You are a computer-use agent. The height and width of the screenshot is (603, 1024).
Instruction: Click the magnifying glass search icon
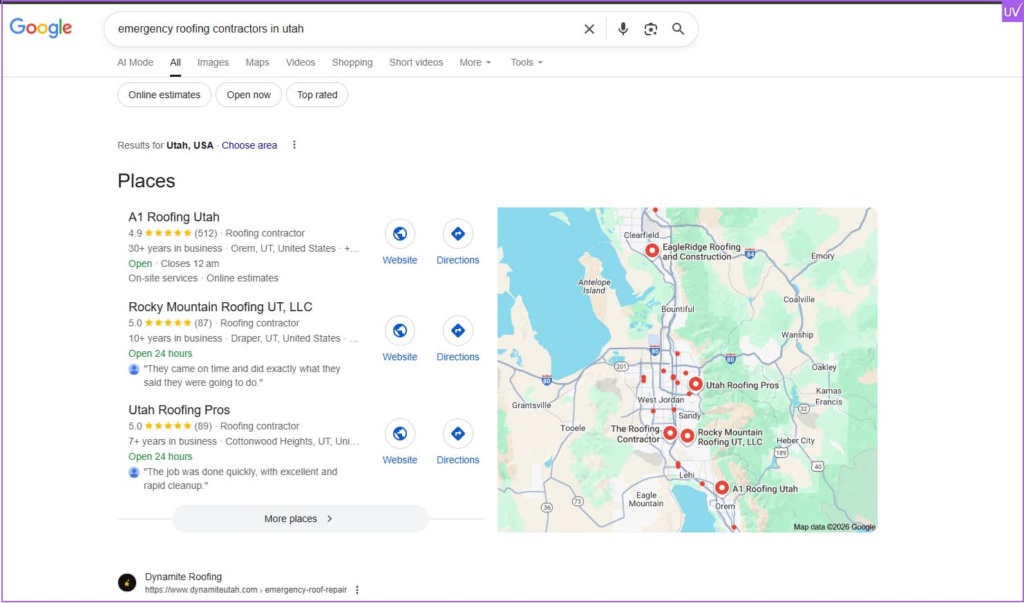click(678, 29)
